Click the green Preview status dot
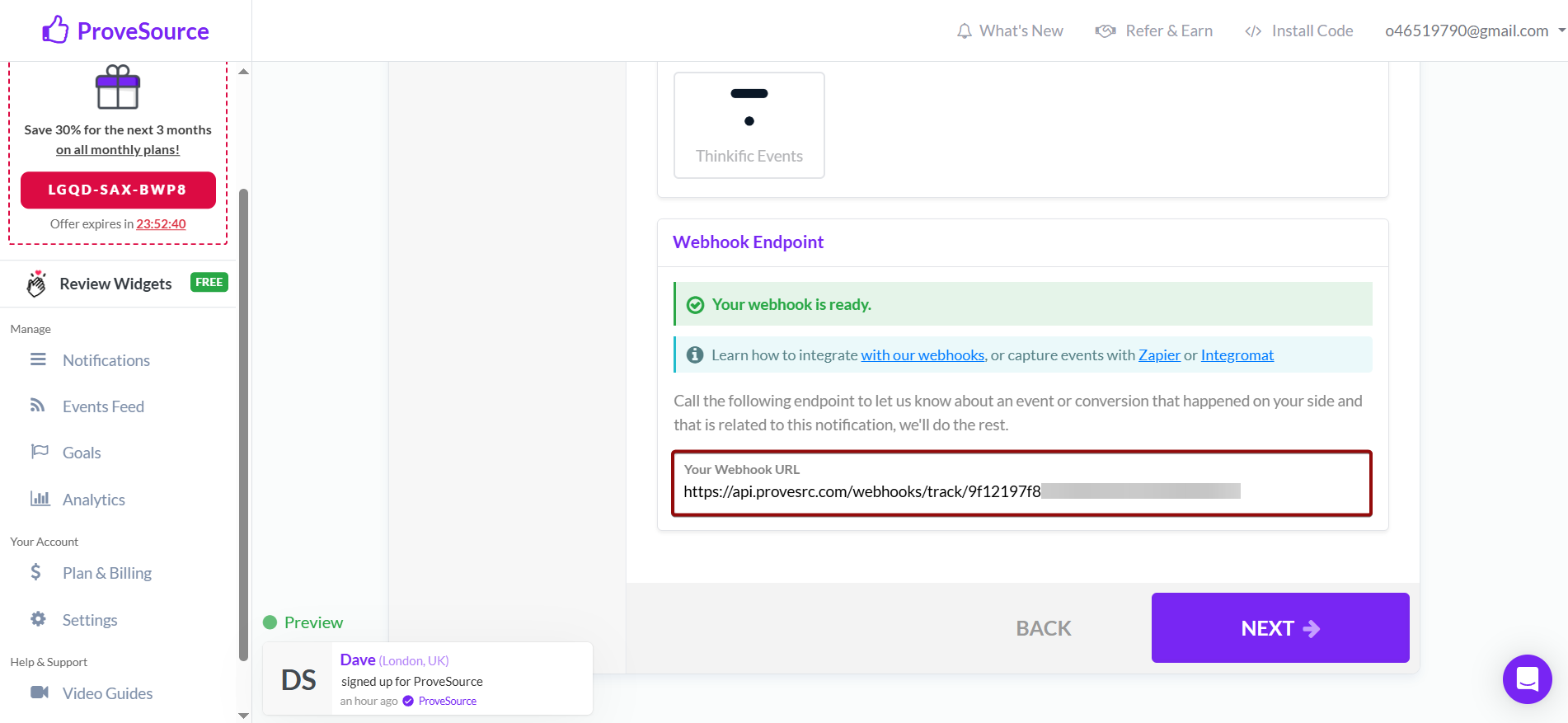 point(270,622)
